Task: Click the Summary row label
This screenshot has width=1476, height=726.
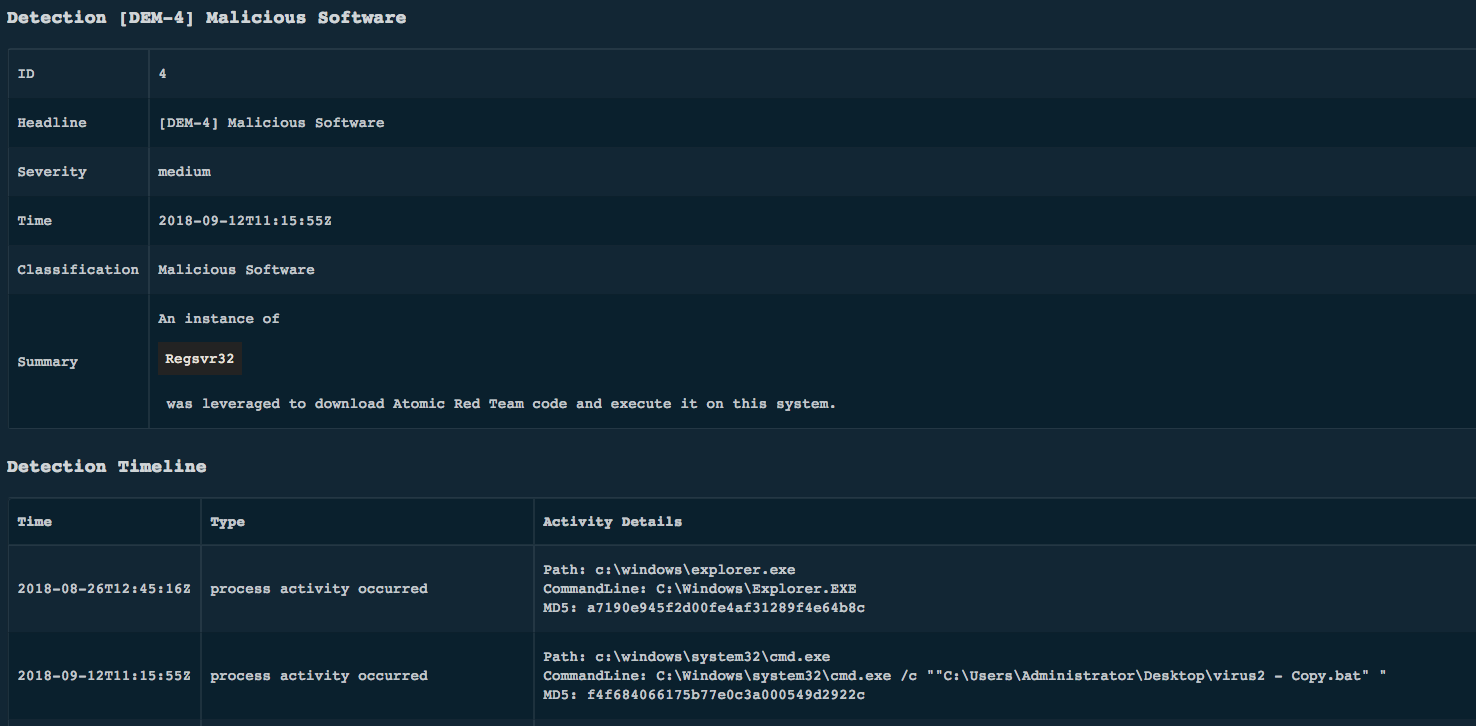Action: point(47,362)
